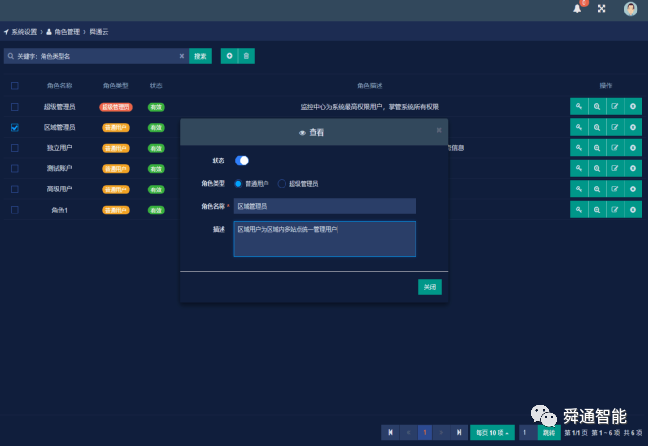Image resolution: width=648 pixels, height=446 pixels.
Task: Open the user avatar menu
Action: coord(630,9)
